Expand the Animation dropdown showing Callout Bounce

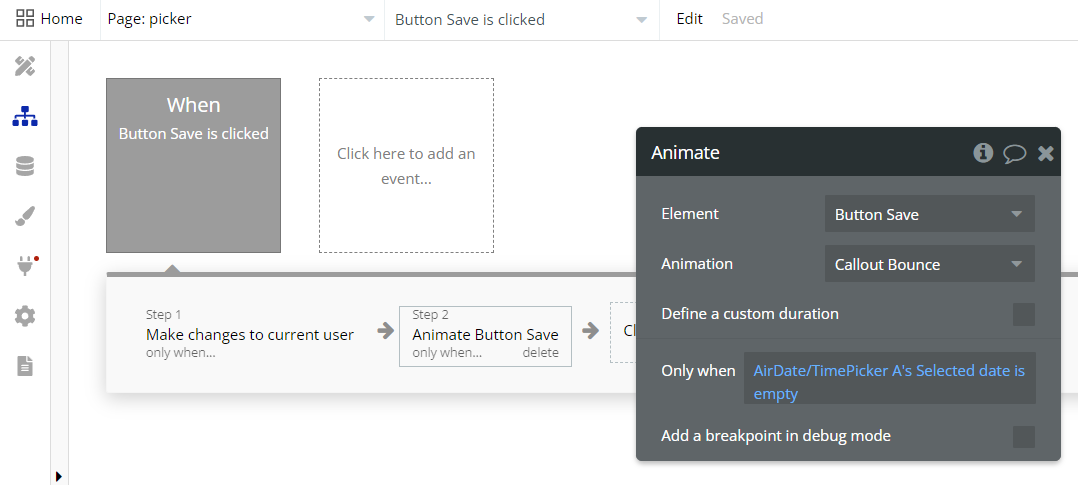click(x=929, y=264)
